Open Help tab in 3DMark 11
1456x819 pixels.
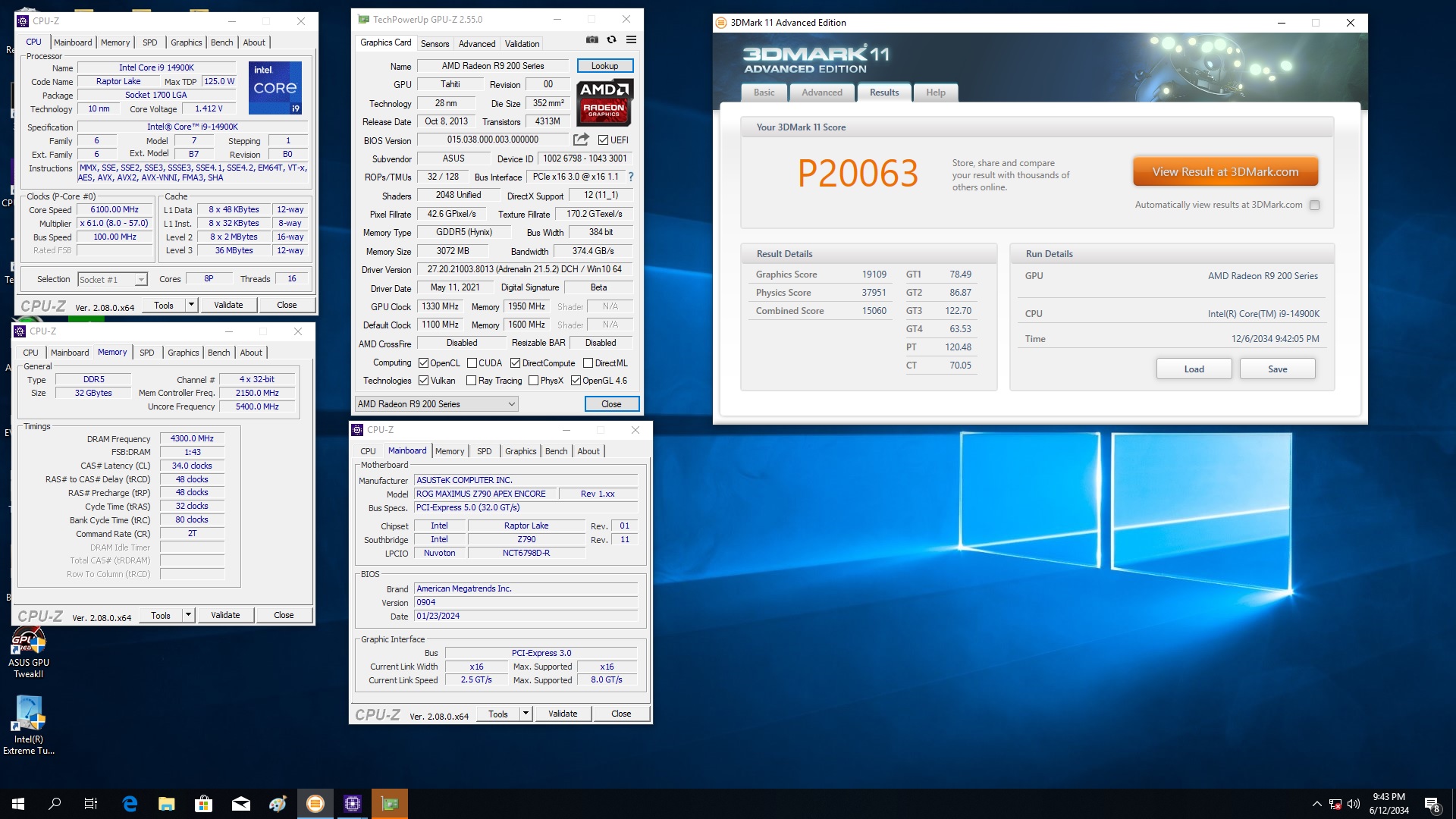[x=936, y=93]
